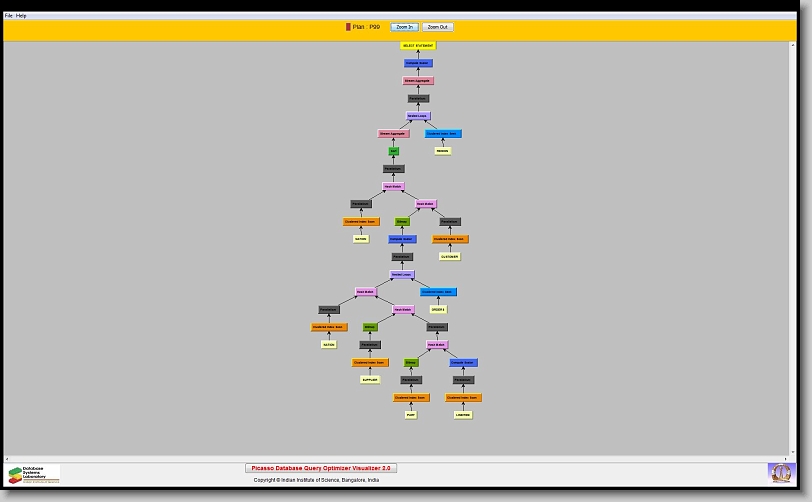
Task: Open the Help menu
Action: click(x=22, y=16)
